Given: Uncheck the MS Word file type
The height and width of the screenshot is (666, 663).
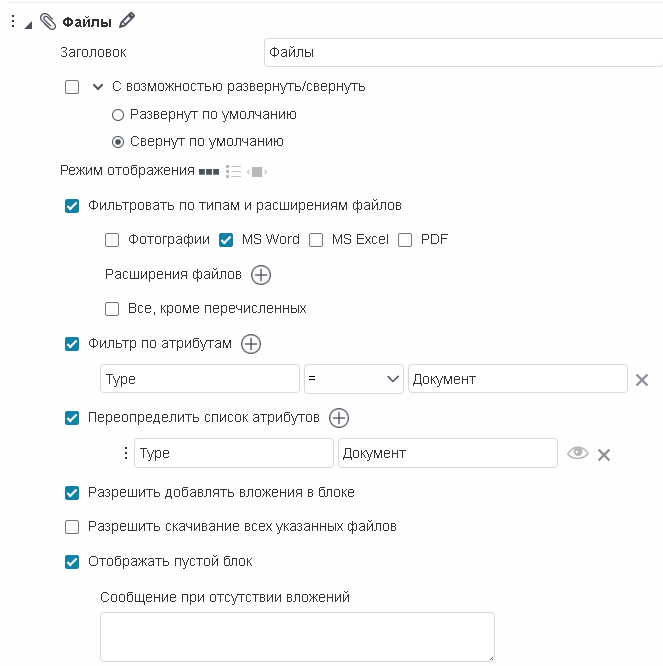Looking at the screenshot, I should coord(226,240).
